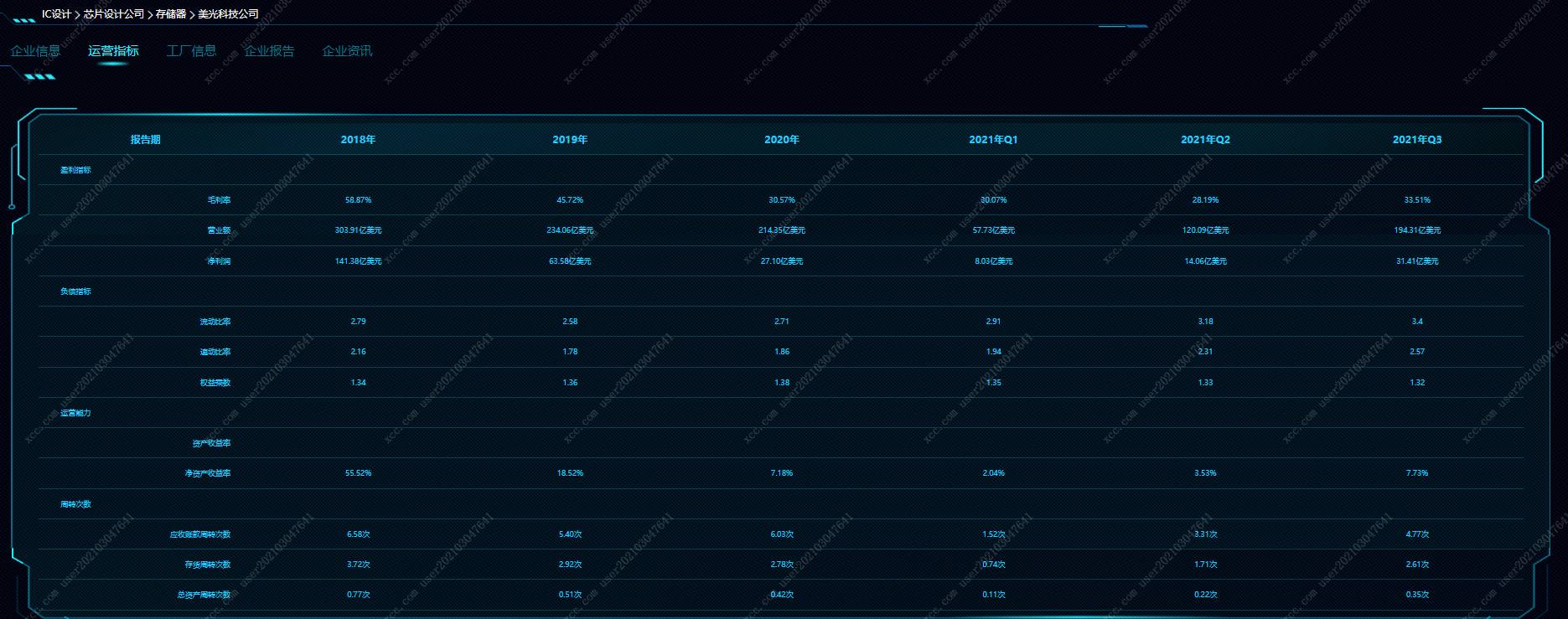Viewport: 1568px width, 619px height.
Task: Click the 18.52% return on equity cell
Action: point(570,473)
